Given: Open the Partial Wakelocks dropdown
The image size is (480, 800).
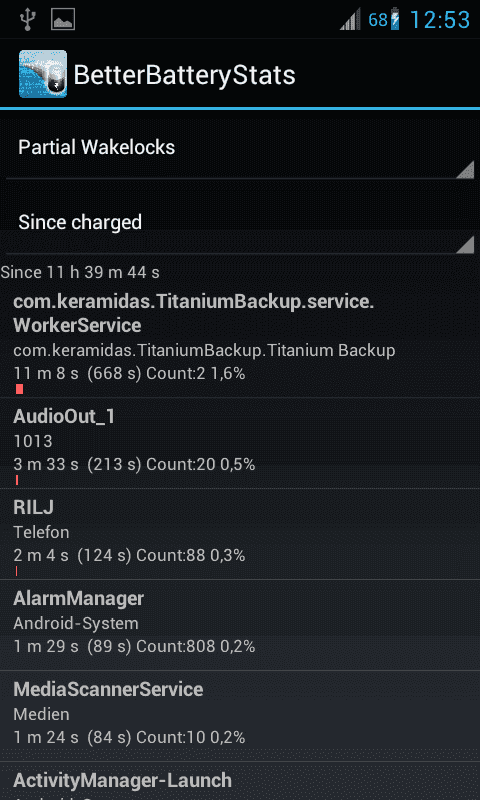Looking at the screenshot, I should coord(240,147).
